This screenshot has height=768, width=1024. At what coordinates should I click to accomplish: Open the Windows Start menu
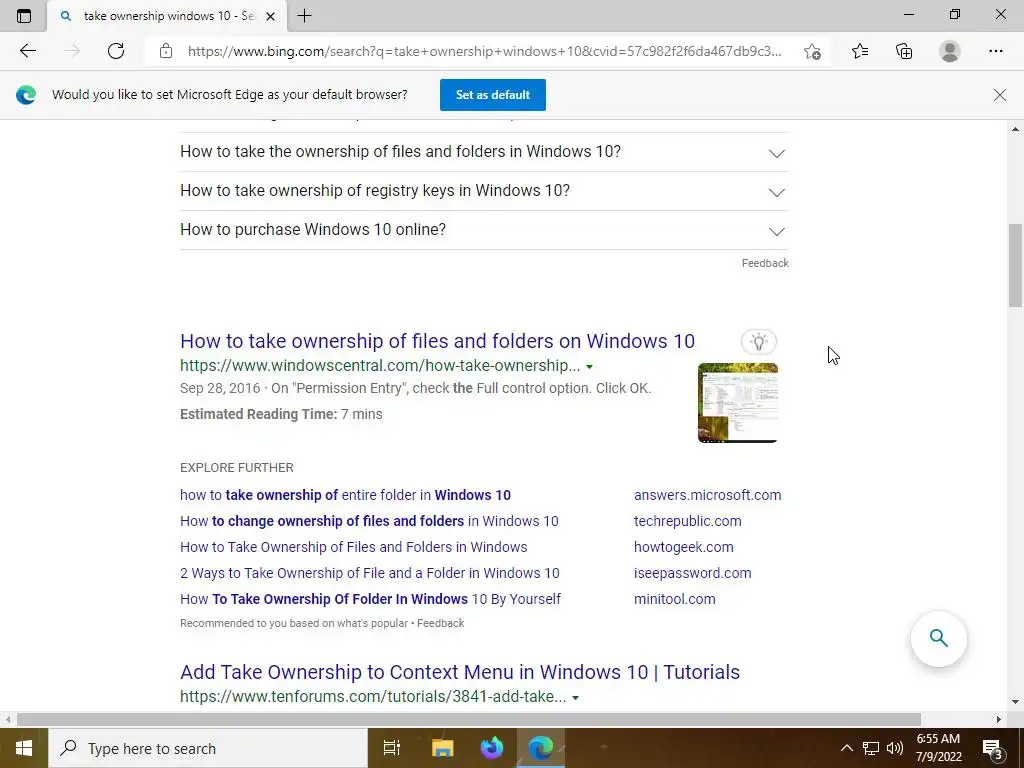click(x=24, y=748)
